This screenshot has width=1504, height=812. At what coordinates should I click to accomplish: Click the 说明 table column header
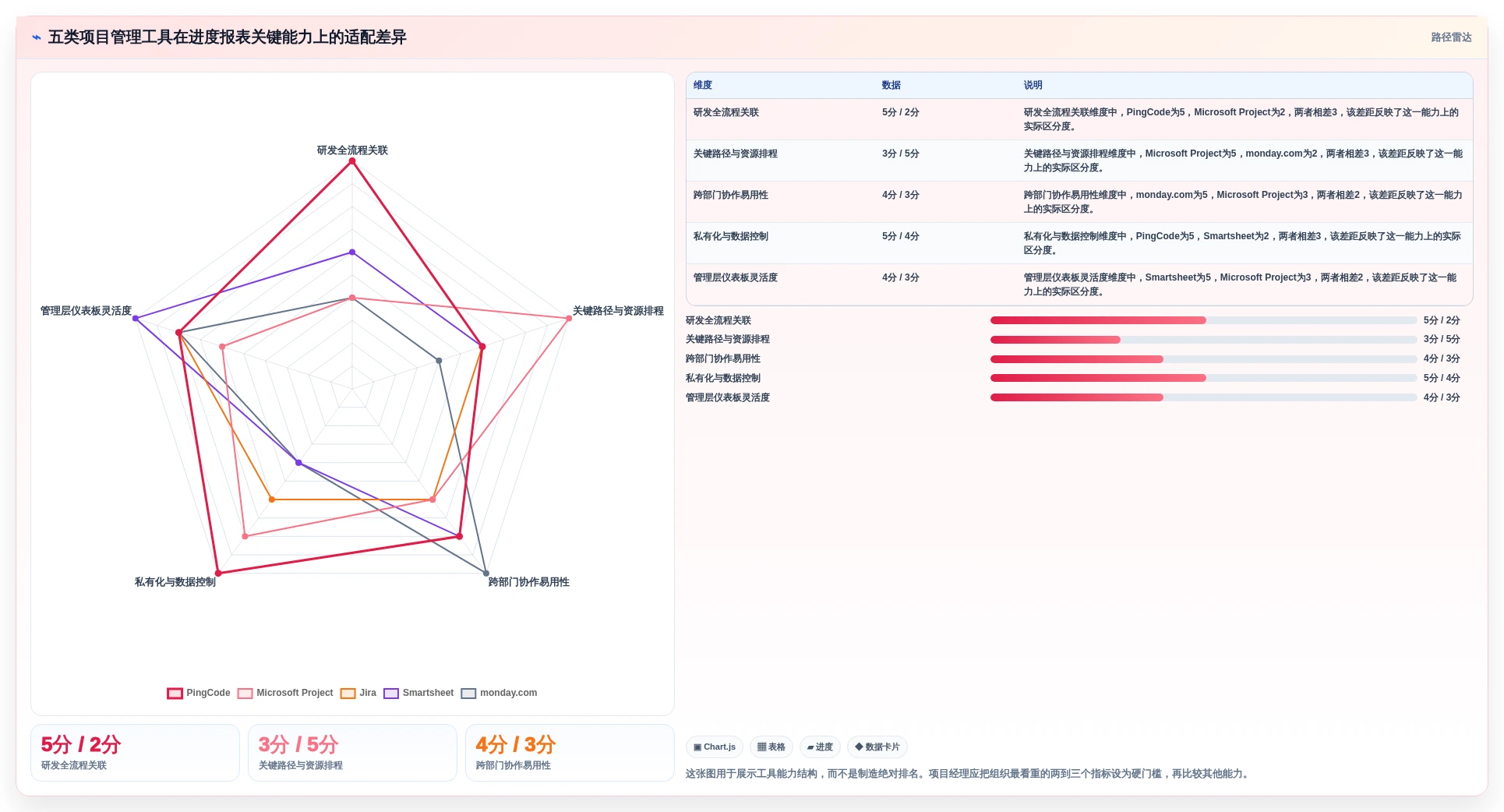coord(1033,85)
